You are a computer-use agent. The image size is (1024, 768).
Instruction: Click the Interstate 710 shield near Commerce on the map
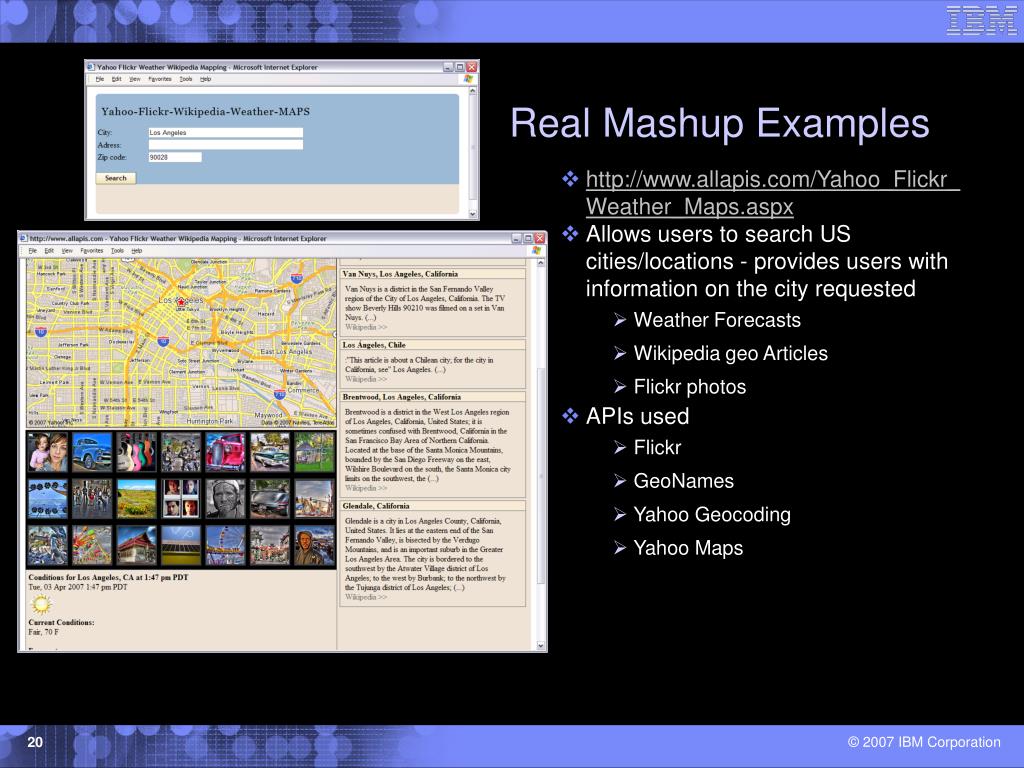[x=280, y=394]
